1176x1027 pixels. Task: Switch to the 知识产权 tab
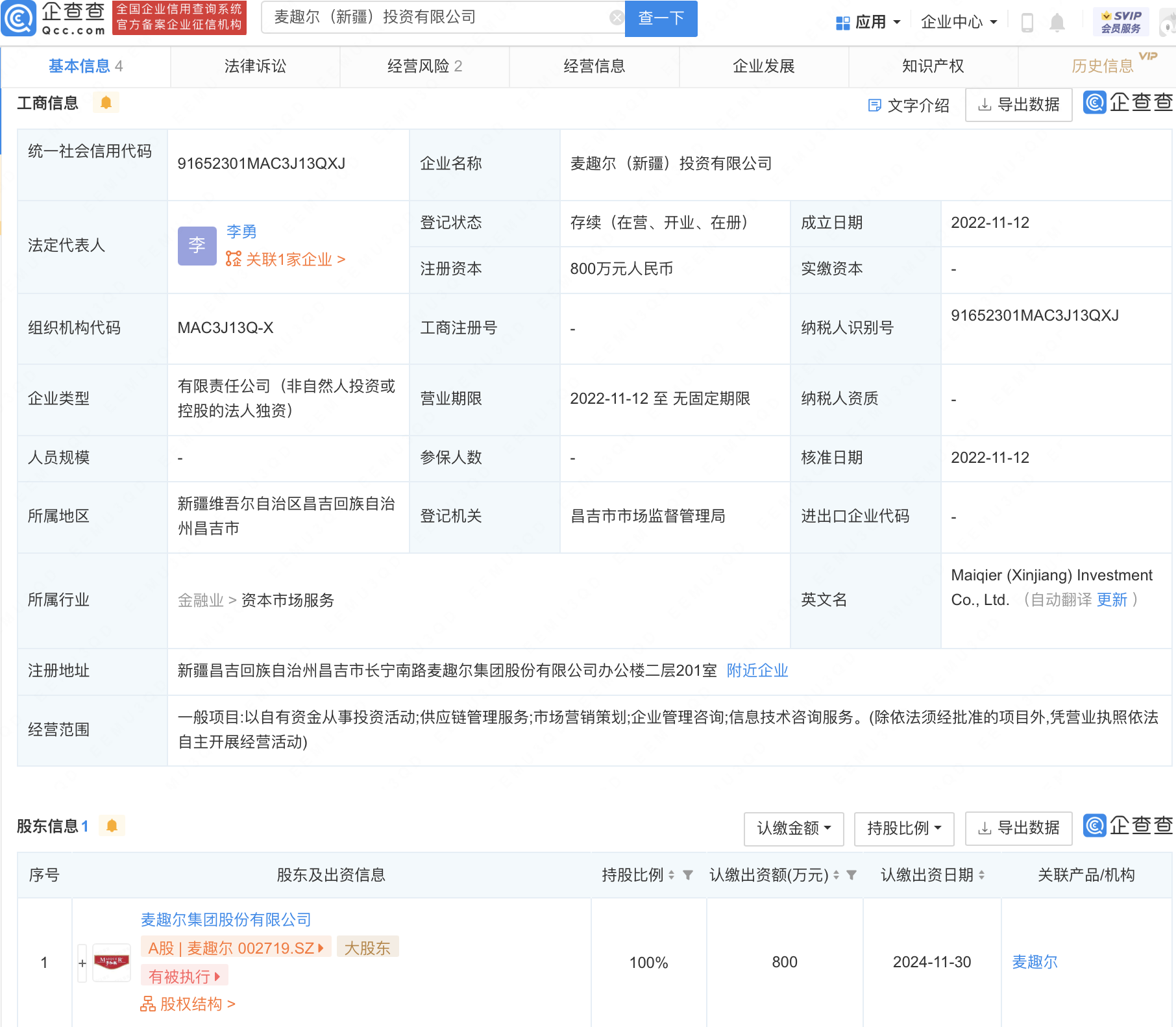933,66
